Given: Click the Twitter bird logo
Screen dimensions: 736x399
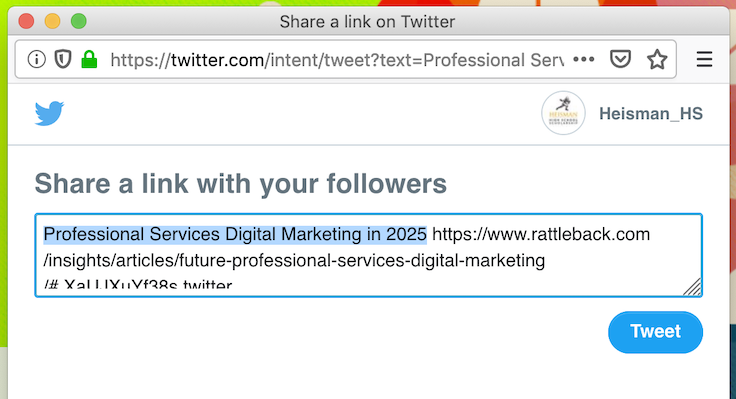Looking at the screenshot, I should [49, 114].
